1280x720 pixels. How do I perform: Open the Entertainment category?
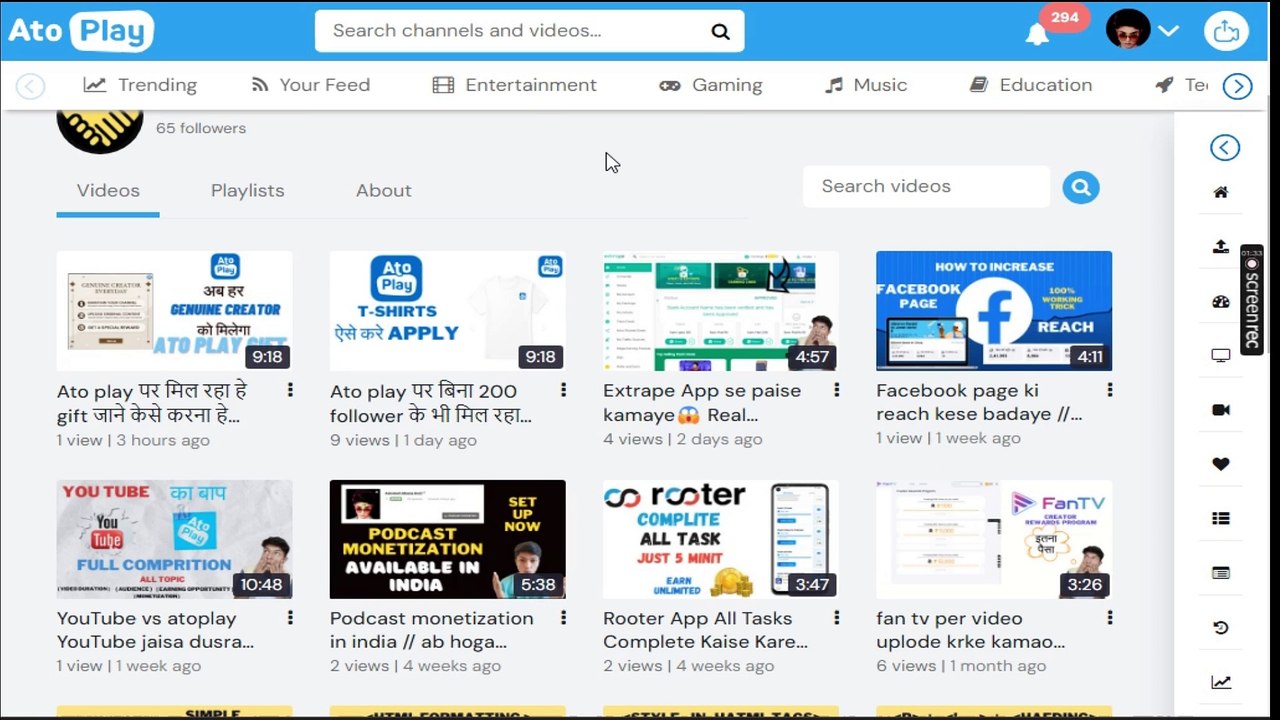(x=514, y=85)
